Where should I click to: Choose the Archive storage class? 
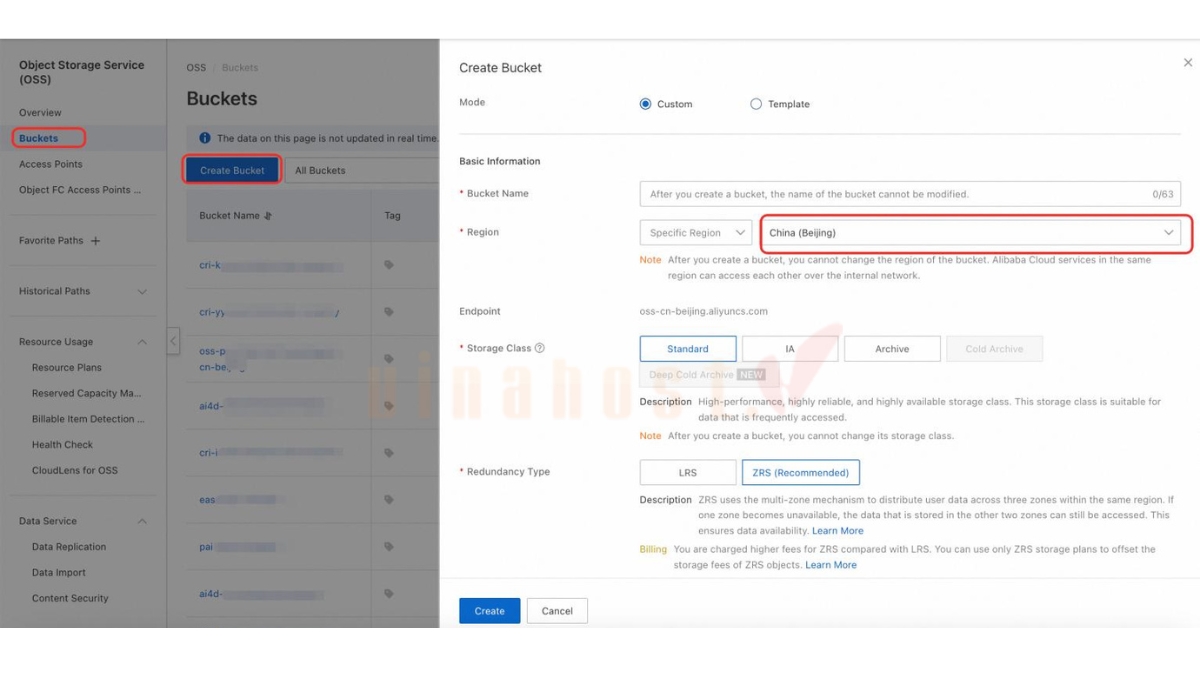[x=892, y=349]
